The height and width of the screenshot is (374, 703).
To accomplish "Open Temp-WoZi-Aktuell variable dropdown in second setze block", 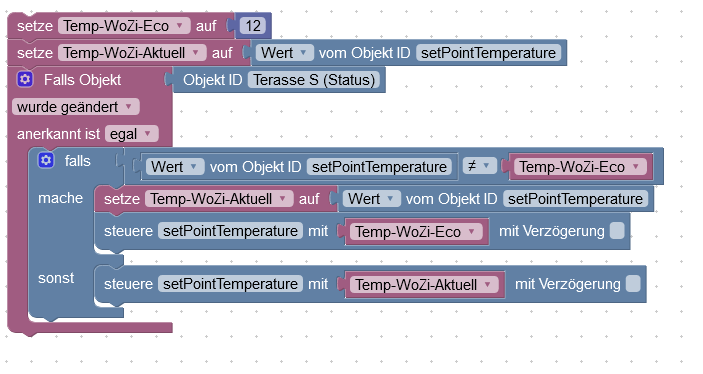I will 132,52.
